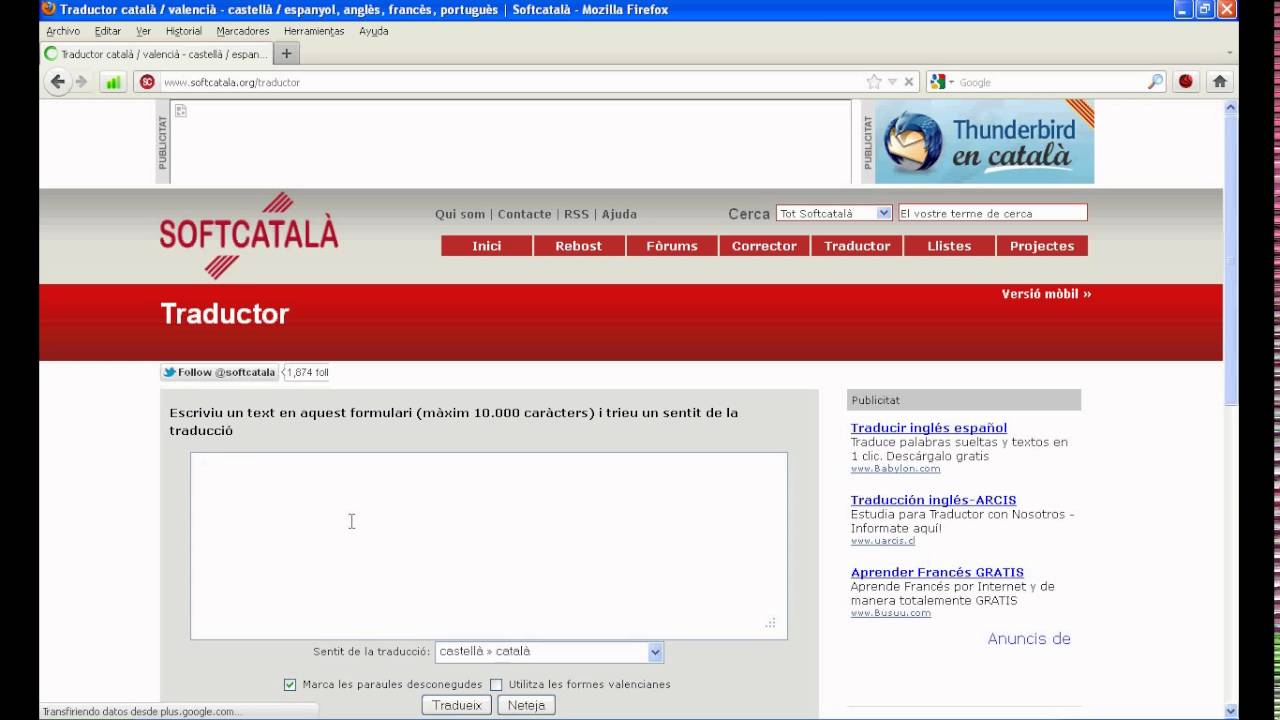This screenshot has height=720, width=1280.
Task: Open a new tab with plus button
Action: point(287,54)
